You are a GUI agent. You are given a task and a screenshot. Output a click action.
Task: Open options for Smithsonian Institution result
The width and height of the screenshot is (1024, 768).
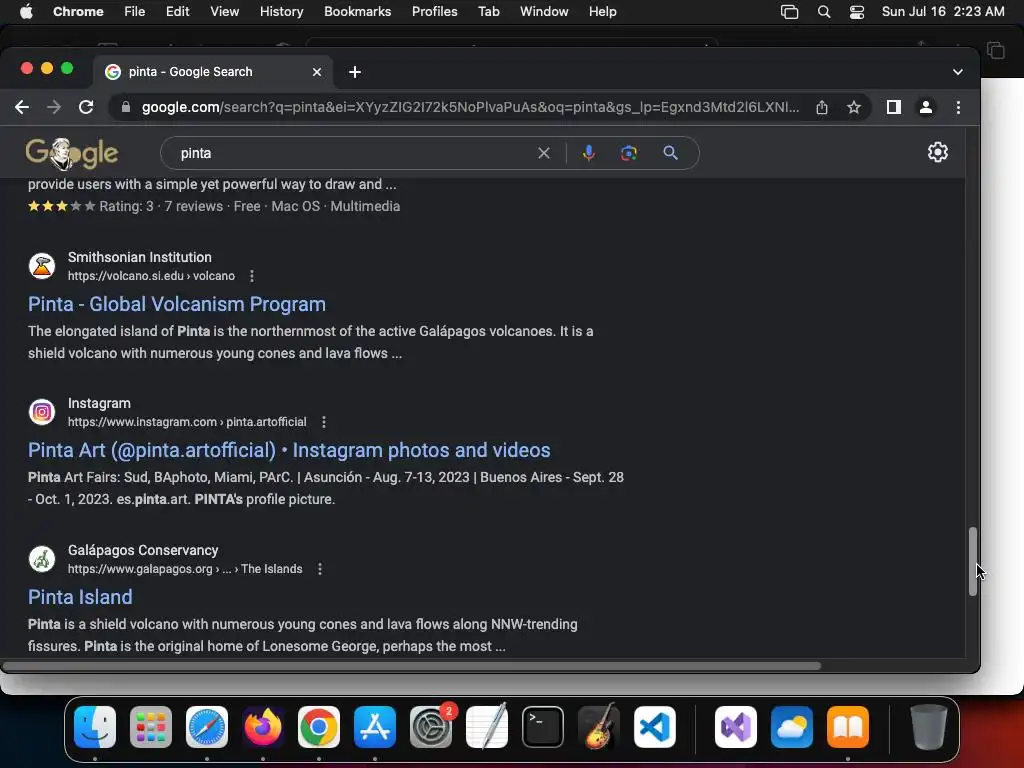coord(251,276)
